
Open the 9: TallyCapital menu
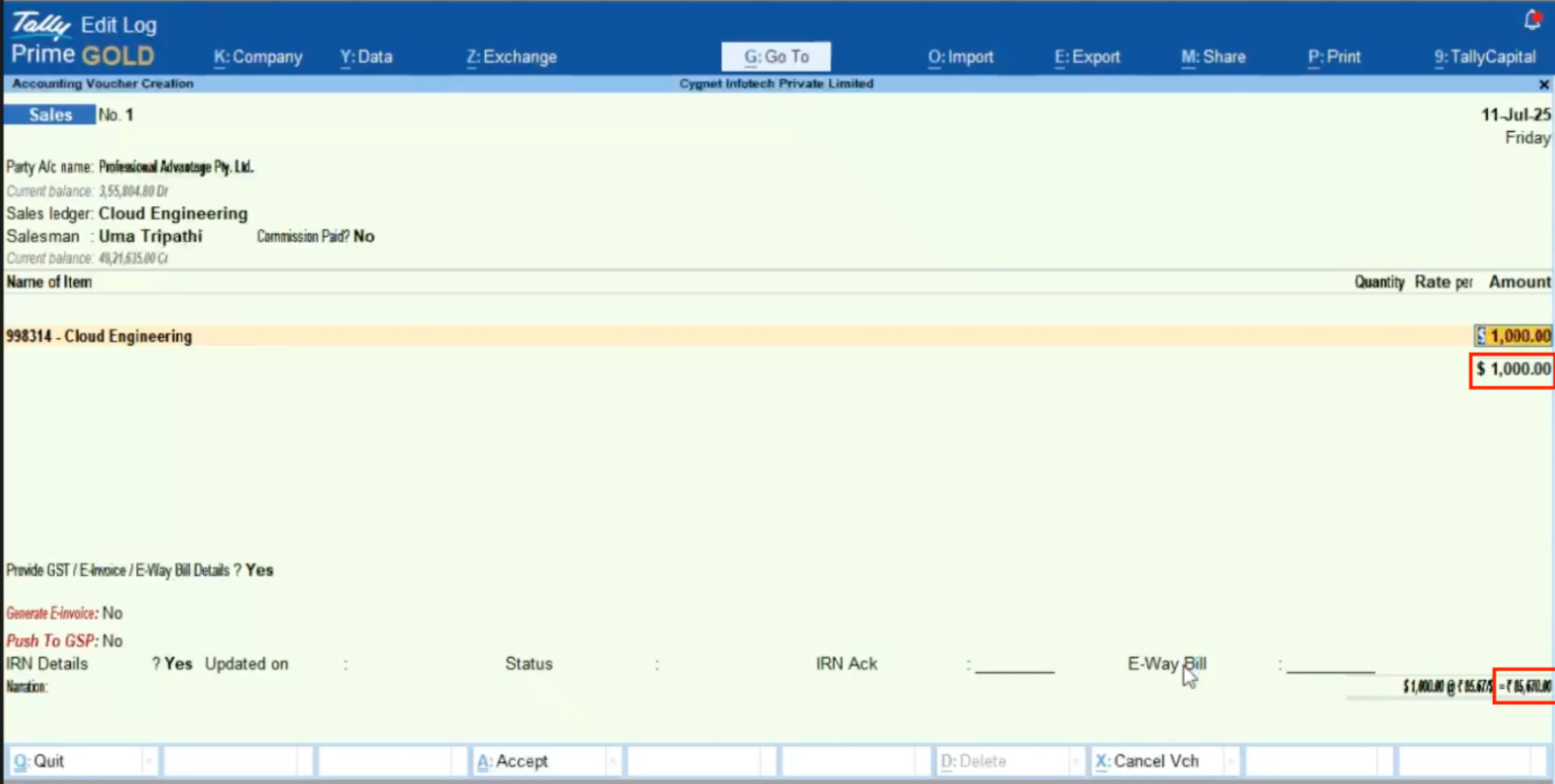coord(1485,56)
